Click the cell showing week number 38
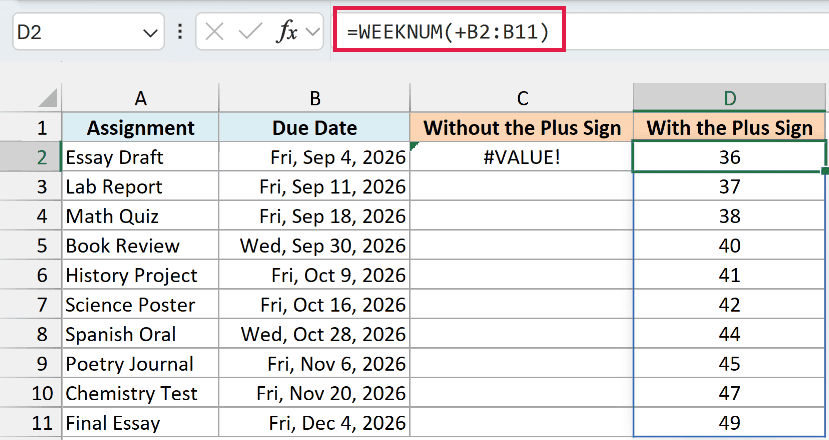Screen dimensions: 829x440 pyautogui.click(x=729, y=216)
